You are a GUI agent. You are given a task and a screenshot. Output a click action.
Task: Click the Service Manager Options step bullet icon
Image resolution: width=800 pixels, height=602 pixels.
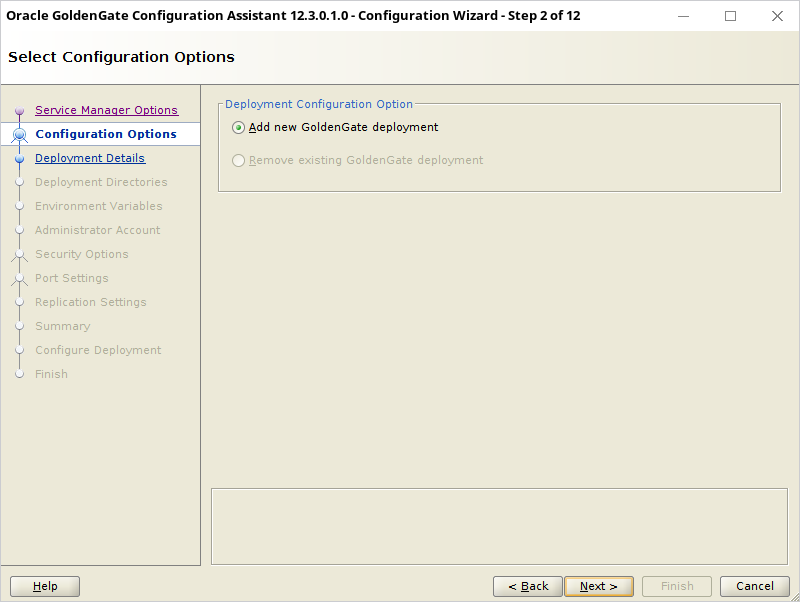point(19,110)
